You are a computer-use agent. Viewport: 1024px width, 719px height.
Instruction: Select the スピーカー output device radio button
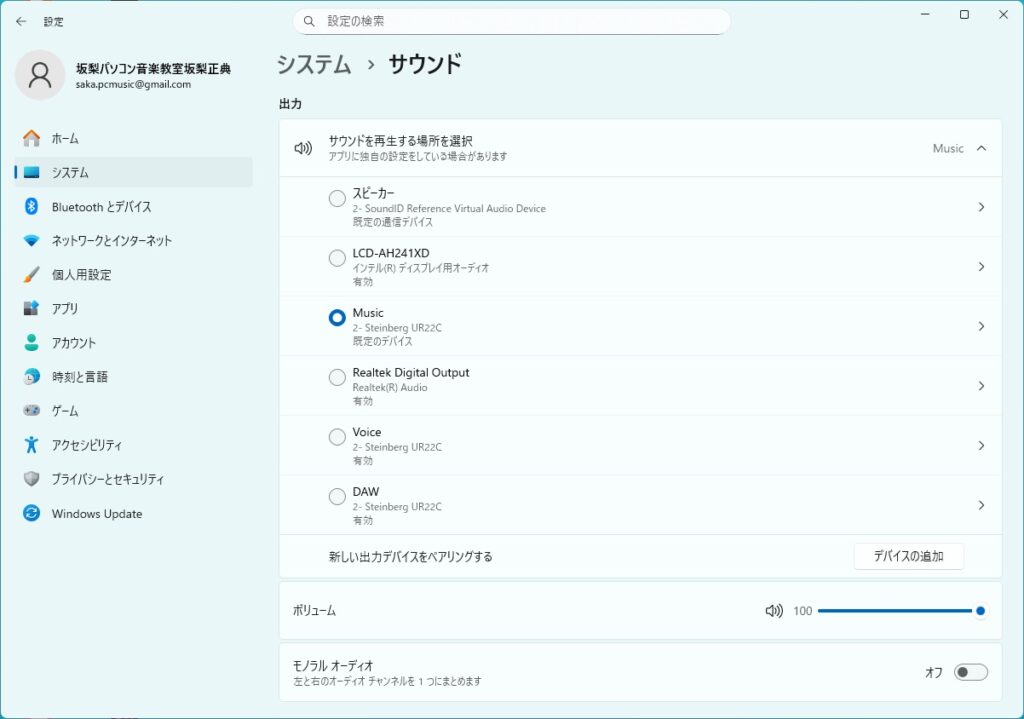click(337, 199)
